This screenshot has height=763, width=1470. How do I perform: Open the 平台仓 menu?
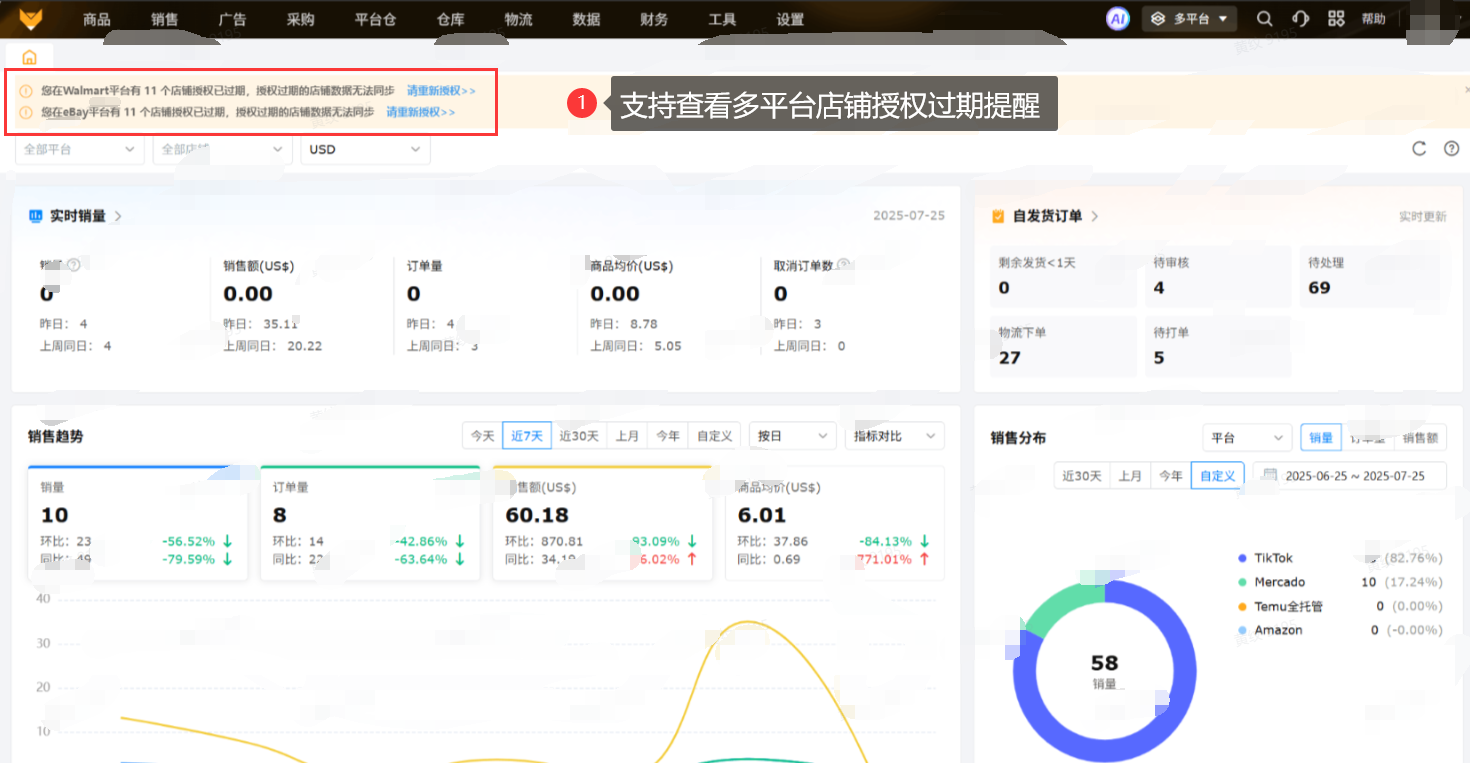(375, 19)
